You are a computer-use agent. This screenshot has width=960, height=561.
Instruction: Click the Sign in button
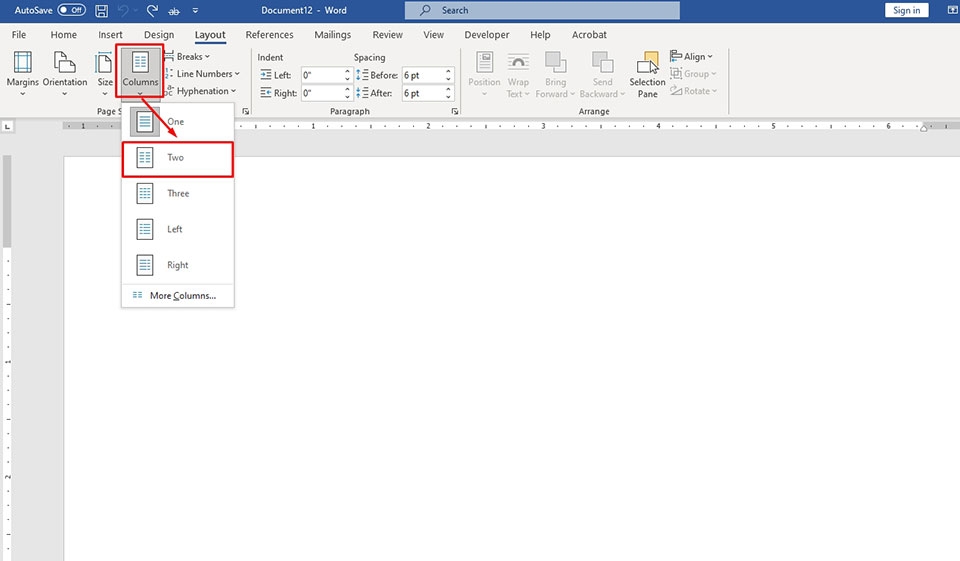tap(906, 10)
